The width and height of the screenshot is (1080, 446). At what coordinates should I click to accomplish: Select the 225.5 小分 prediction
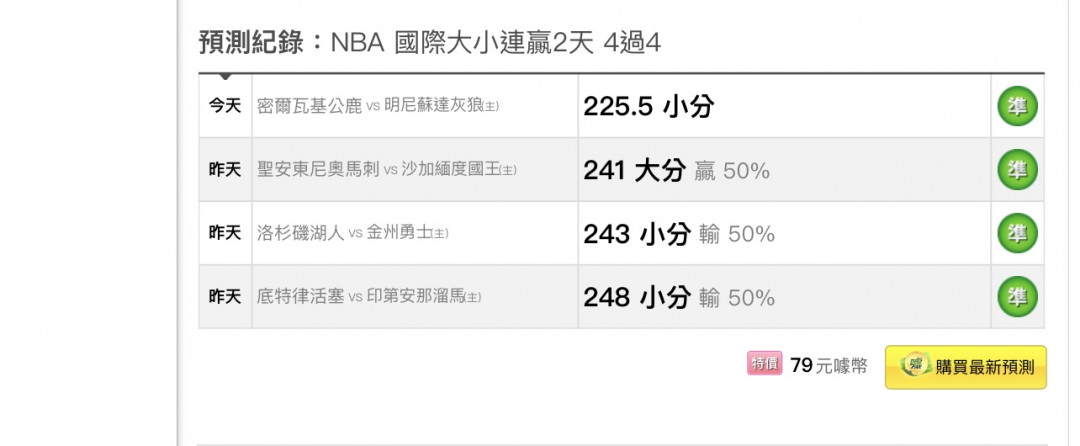click(x=648, y=107)
